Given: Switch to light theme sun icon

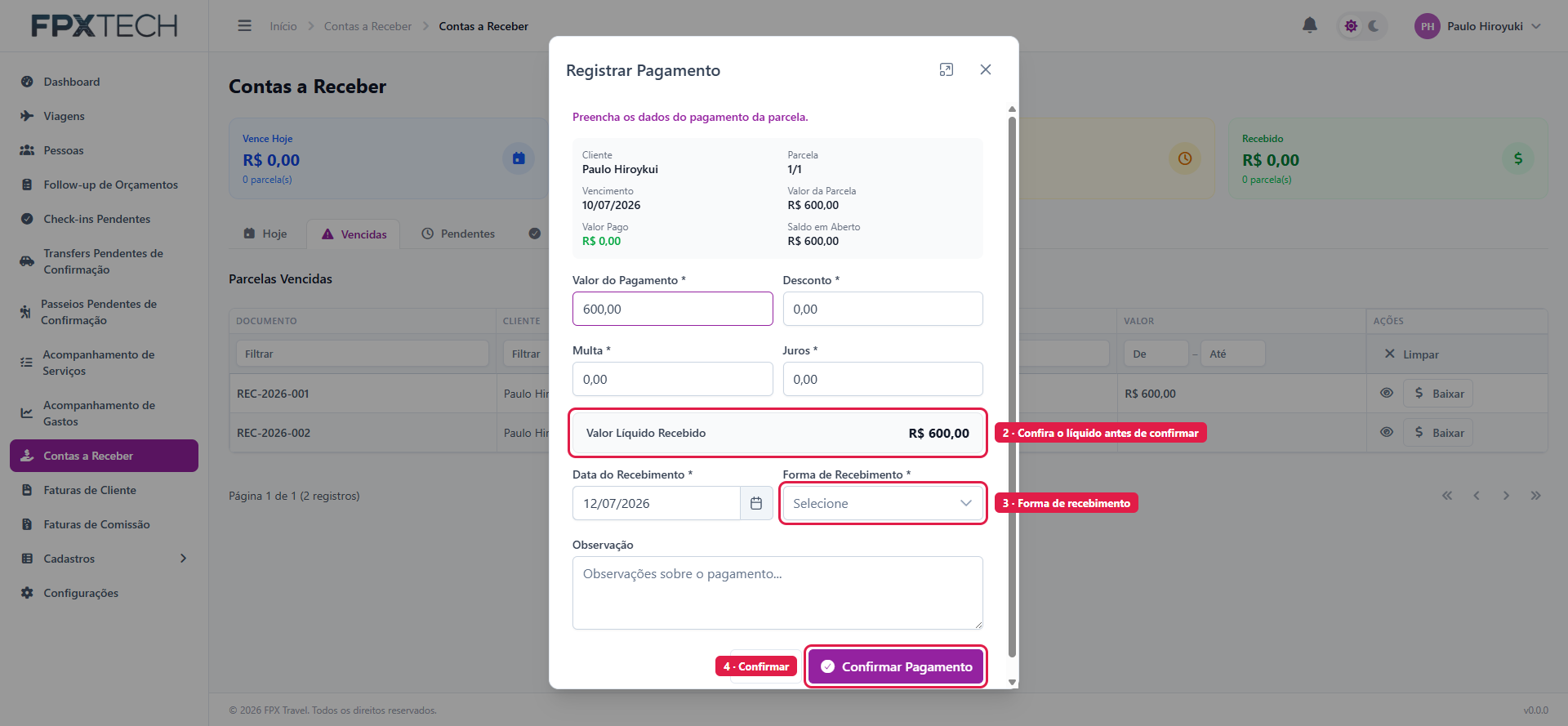Looking at the screenshot, I should [x=1351, y=26].
